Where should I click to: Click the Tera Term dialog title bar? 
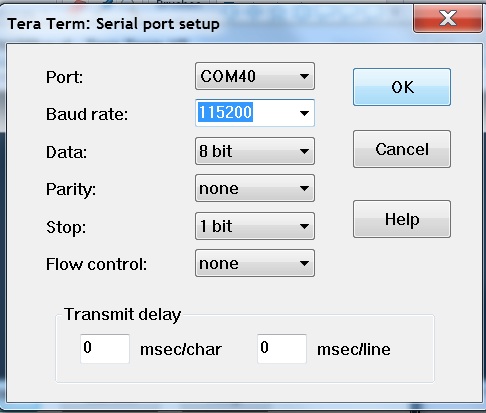coord(207,23)
